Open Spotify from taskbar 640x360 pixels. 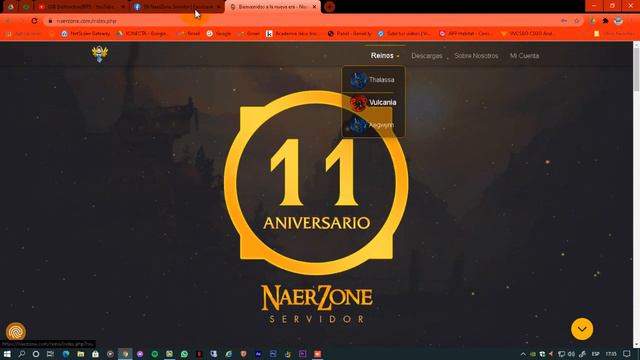click(155, 354)
